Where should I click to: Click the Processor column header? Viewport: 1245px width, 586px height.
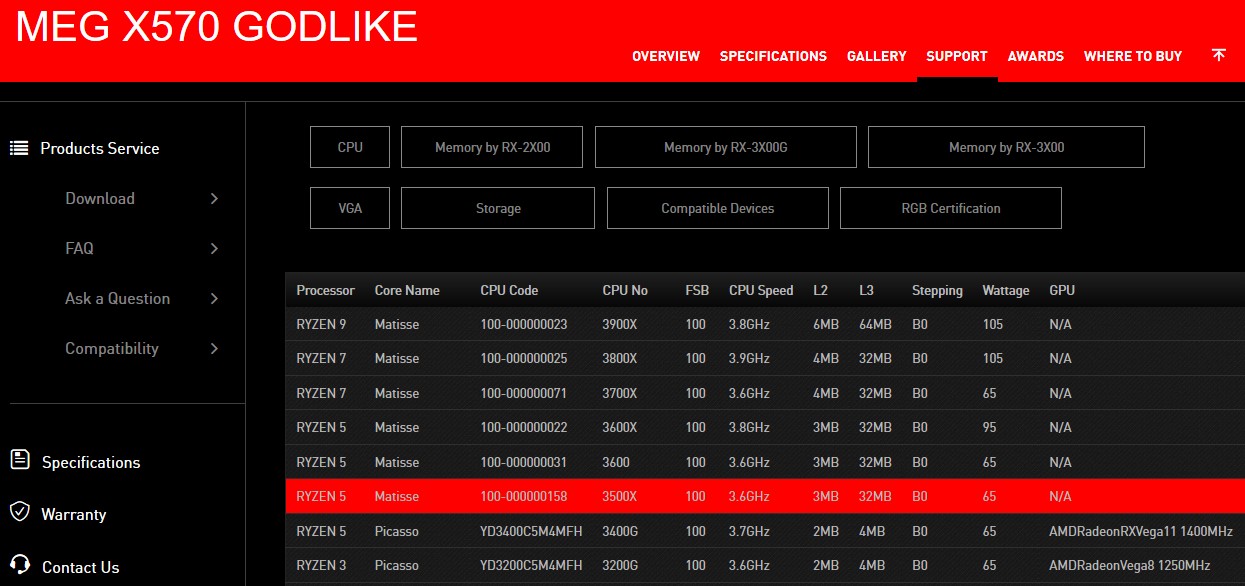326,290
